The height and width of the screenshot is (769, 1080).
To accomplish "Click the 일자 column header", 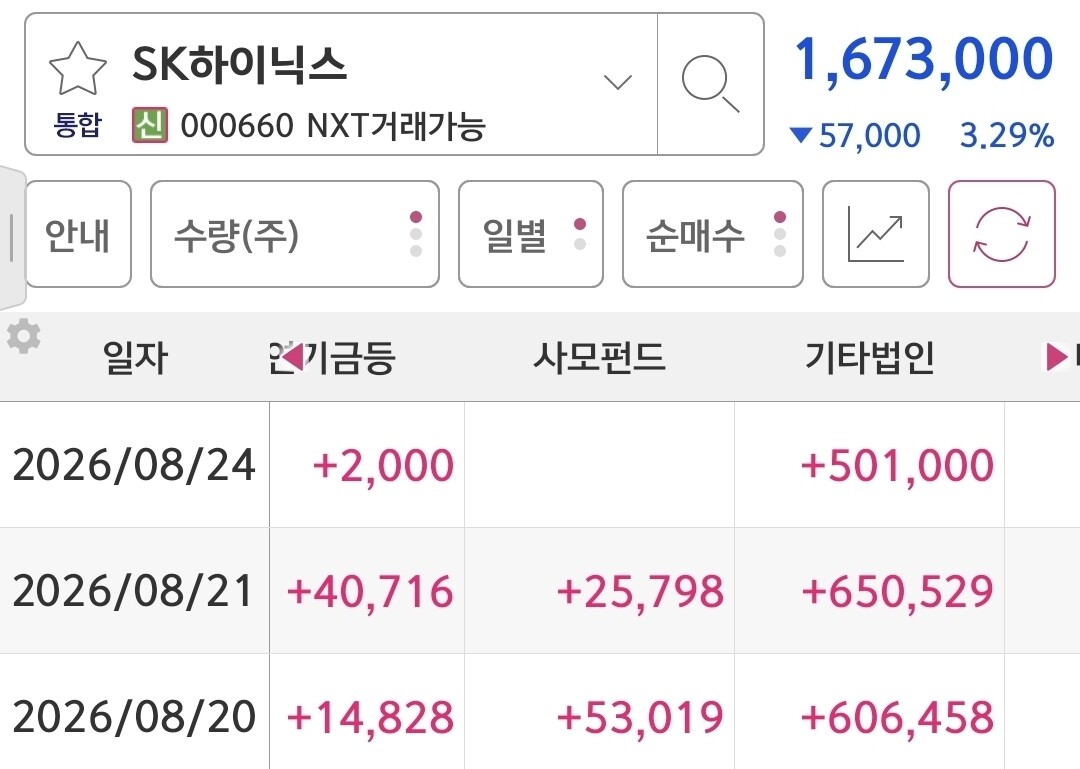I will tap(135, 358).
